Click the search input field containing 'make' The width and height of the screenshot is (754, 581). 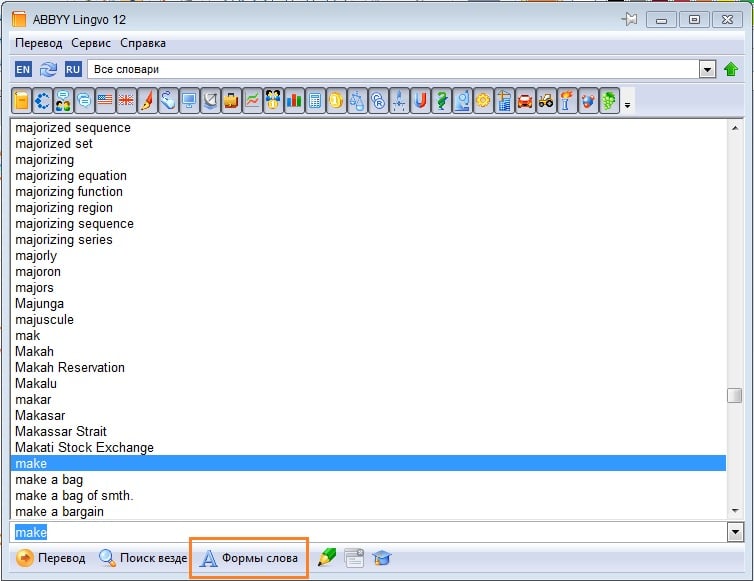(369, 532)
